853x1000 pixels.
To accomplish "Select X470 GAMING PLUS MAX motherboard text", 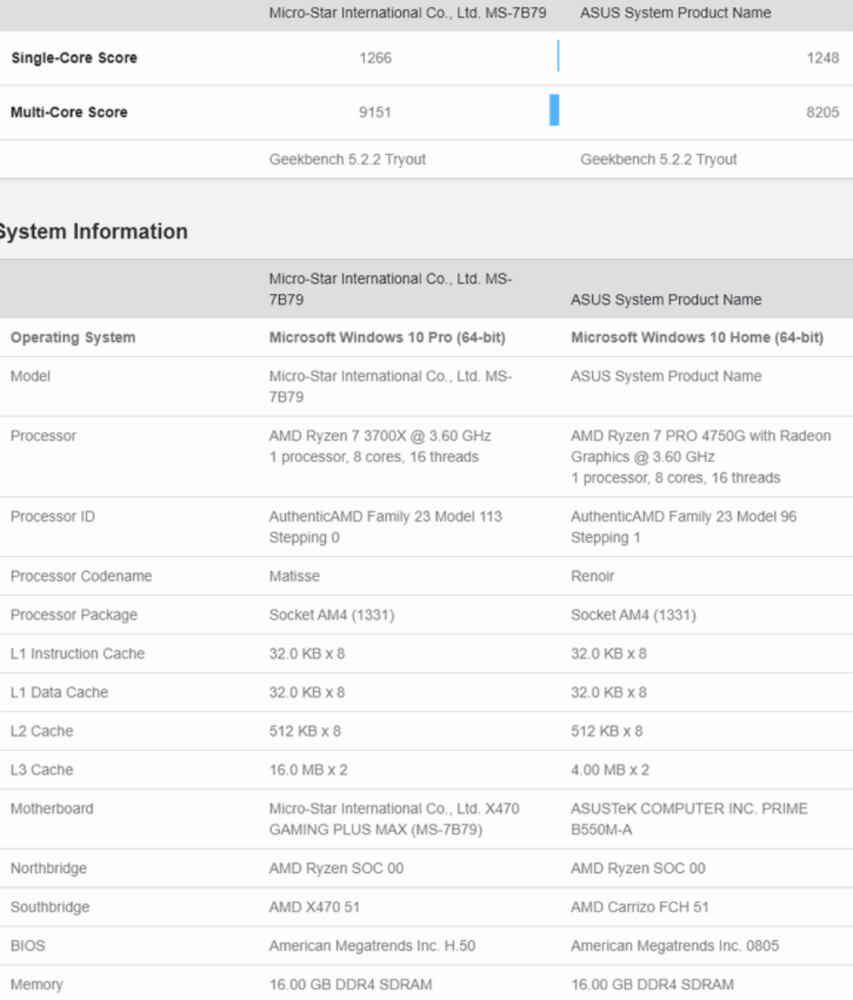I will tap(394, 819).
